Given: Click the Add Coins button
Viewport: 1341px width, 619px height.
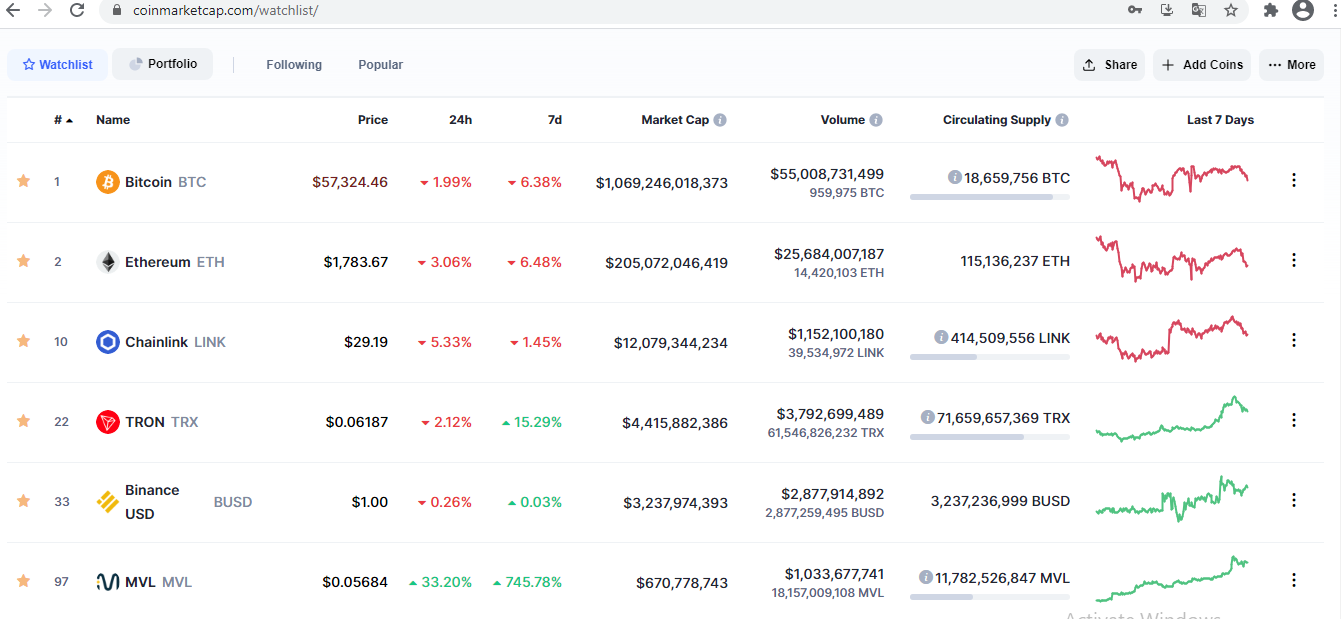Looking at the screenshot, I should click(x=1202, y=65).
